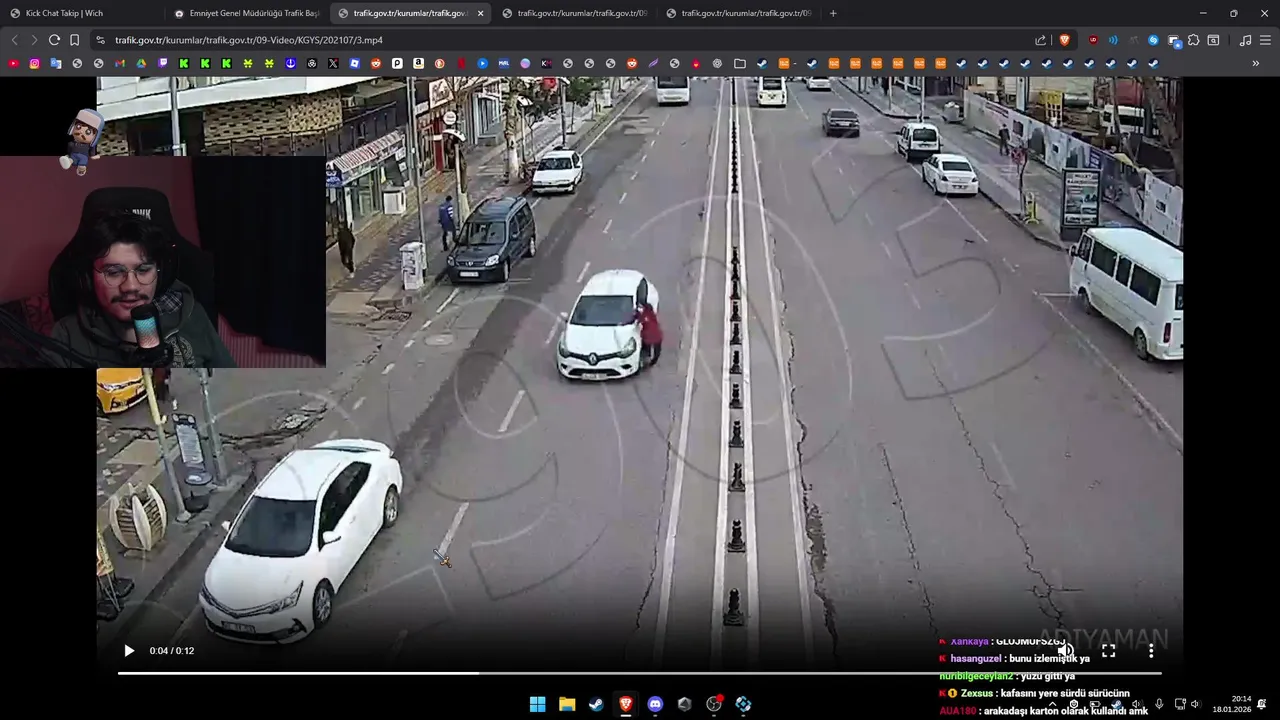The height and width of the screenshot is (720, 1280).
Task: Click chat username AUA180
Action: click(957, 711)
